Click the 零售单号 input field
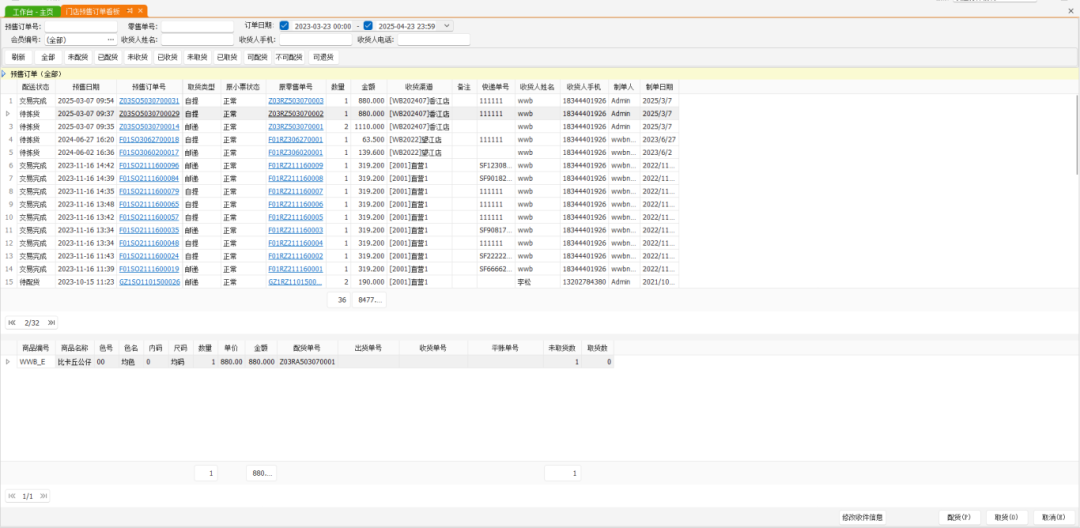 (198, 27)
